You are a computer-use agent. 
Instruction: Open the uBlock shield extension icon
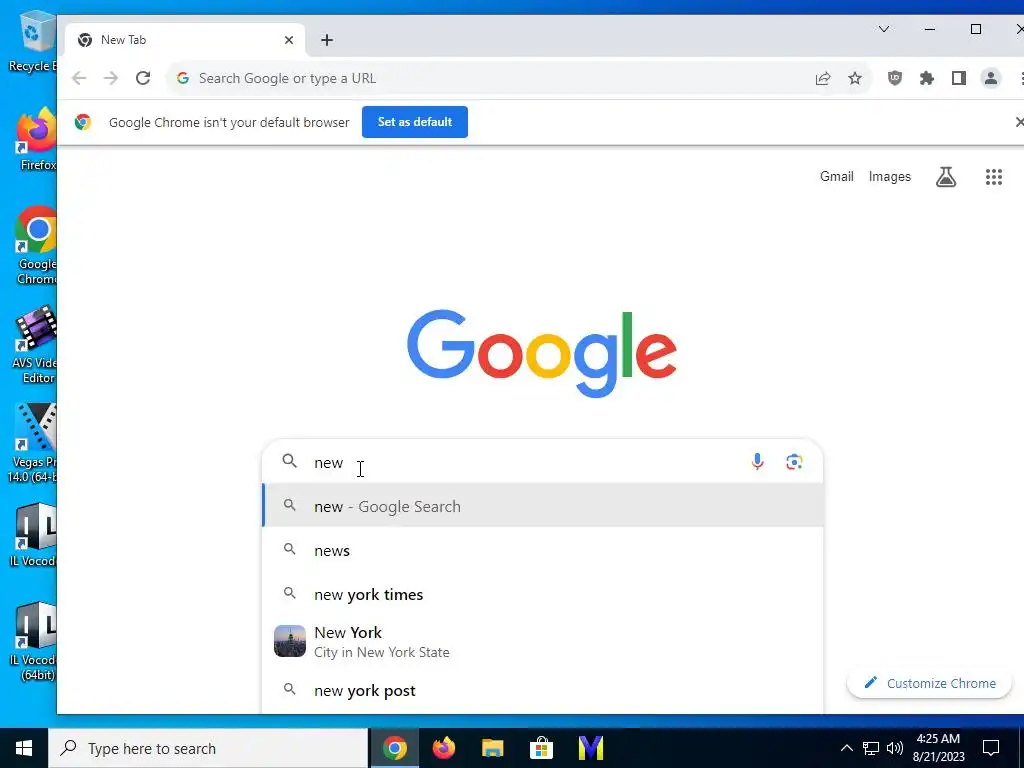coord(895,78)
